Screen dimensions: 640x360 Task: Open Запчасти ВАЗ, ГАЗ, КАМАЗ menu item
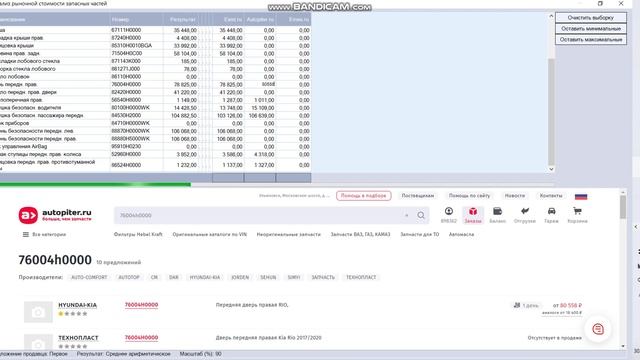[x=360, y=234]
